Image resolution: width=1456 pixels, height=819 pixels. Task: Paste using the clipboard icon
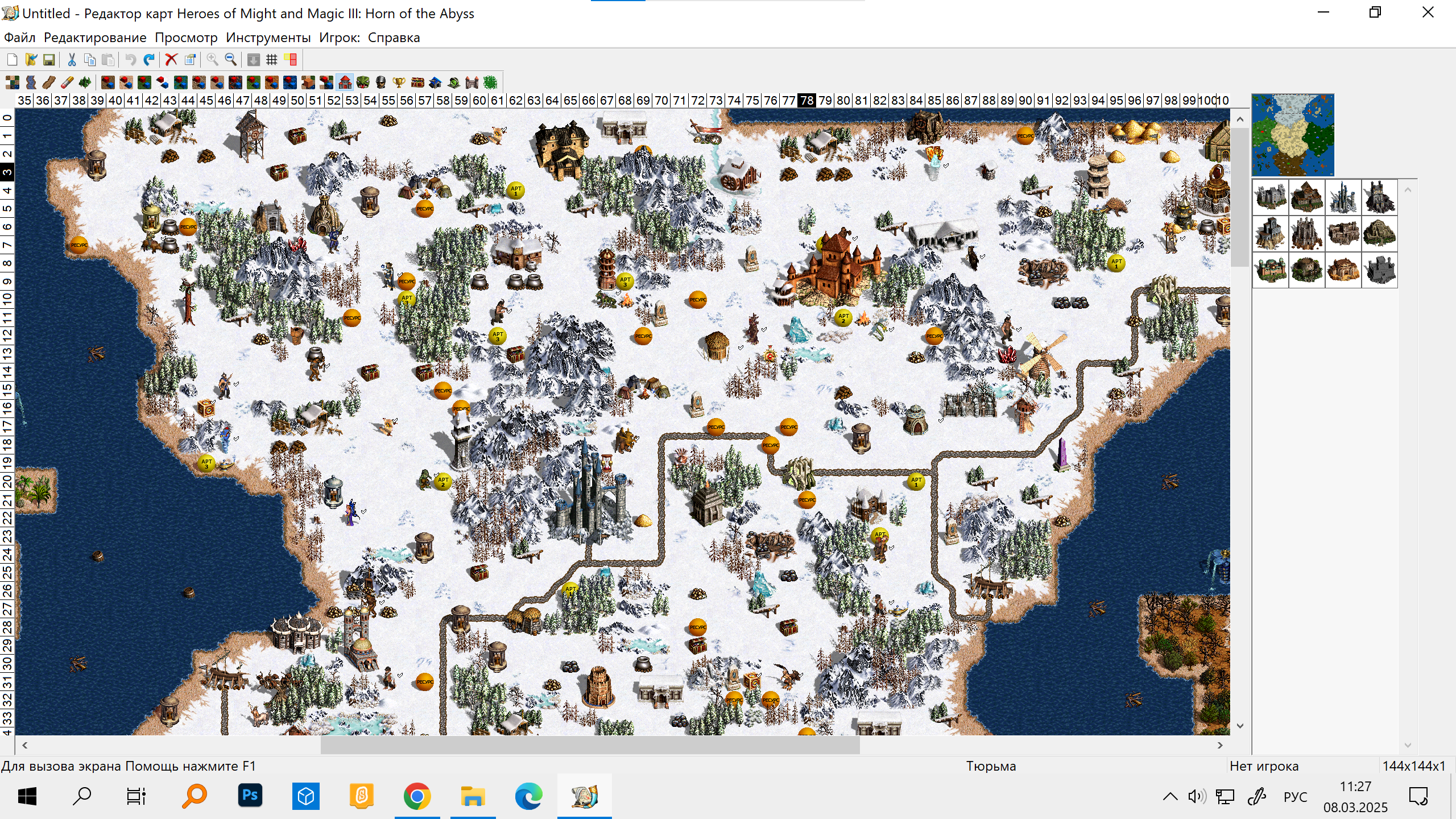pos(108,60)
